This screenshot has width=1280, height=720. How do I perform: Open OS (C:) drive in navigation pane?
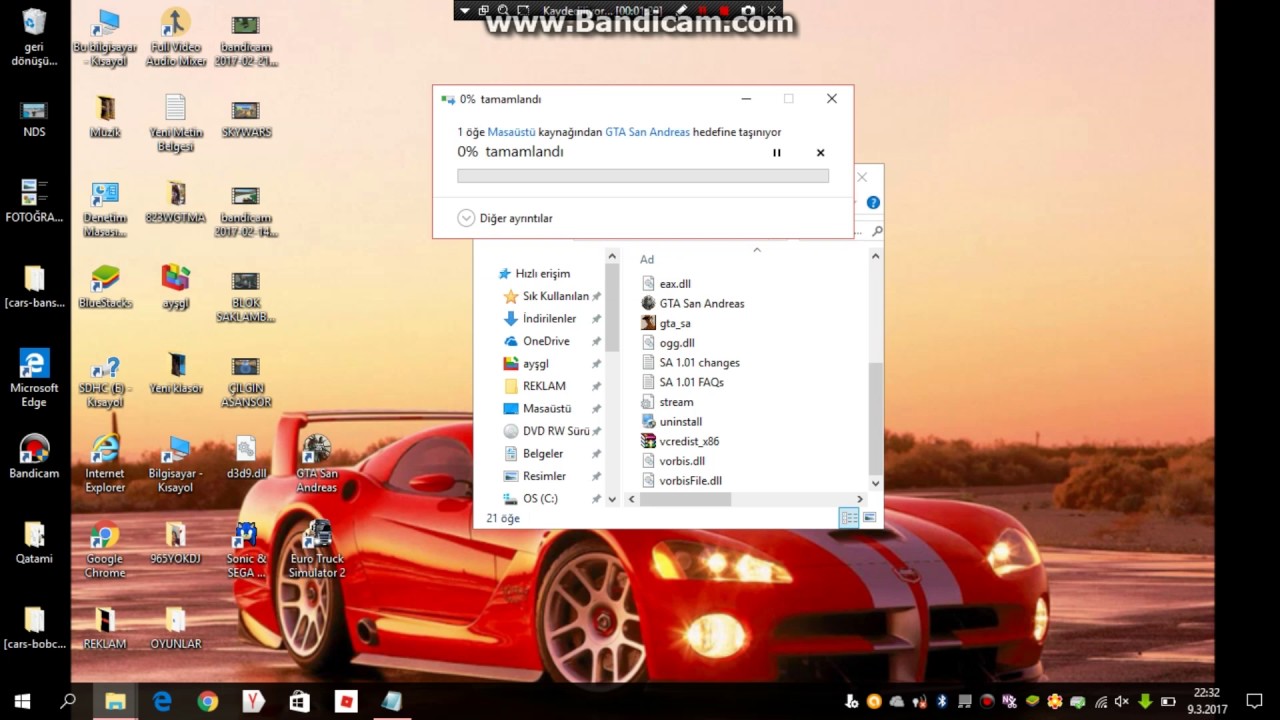[x=530, y=498]
